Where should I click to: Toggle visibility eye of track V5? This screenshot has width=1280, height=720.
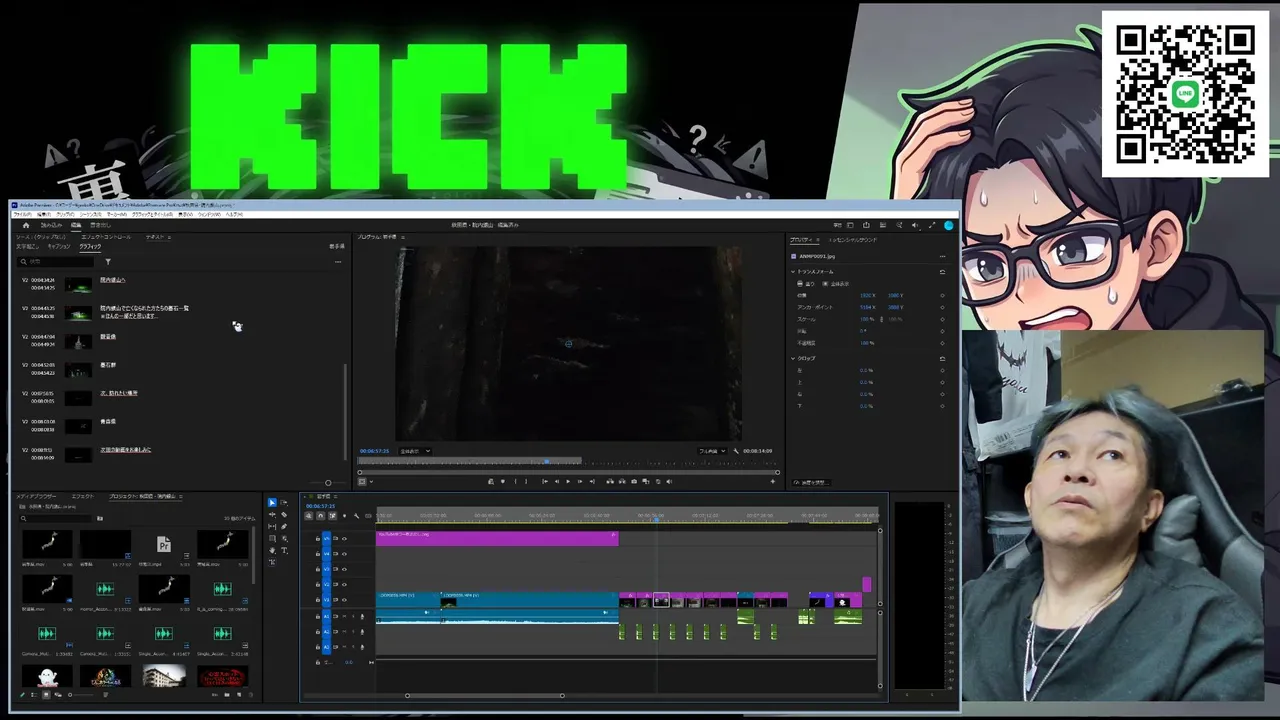tap(344, 538)
